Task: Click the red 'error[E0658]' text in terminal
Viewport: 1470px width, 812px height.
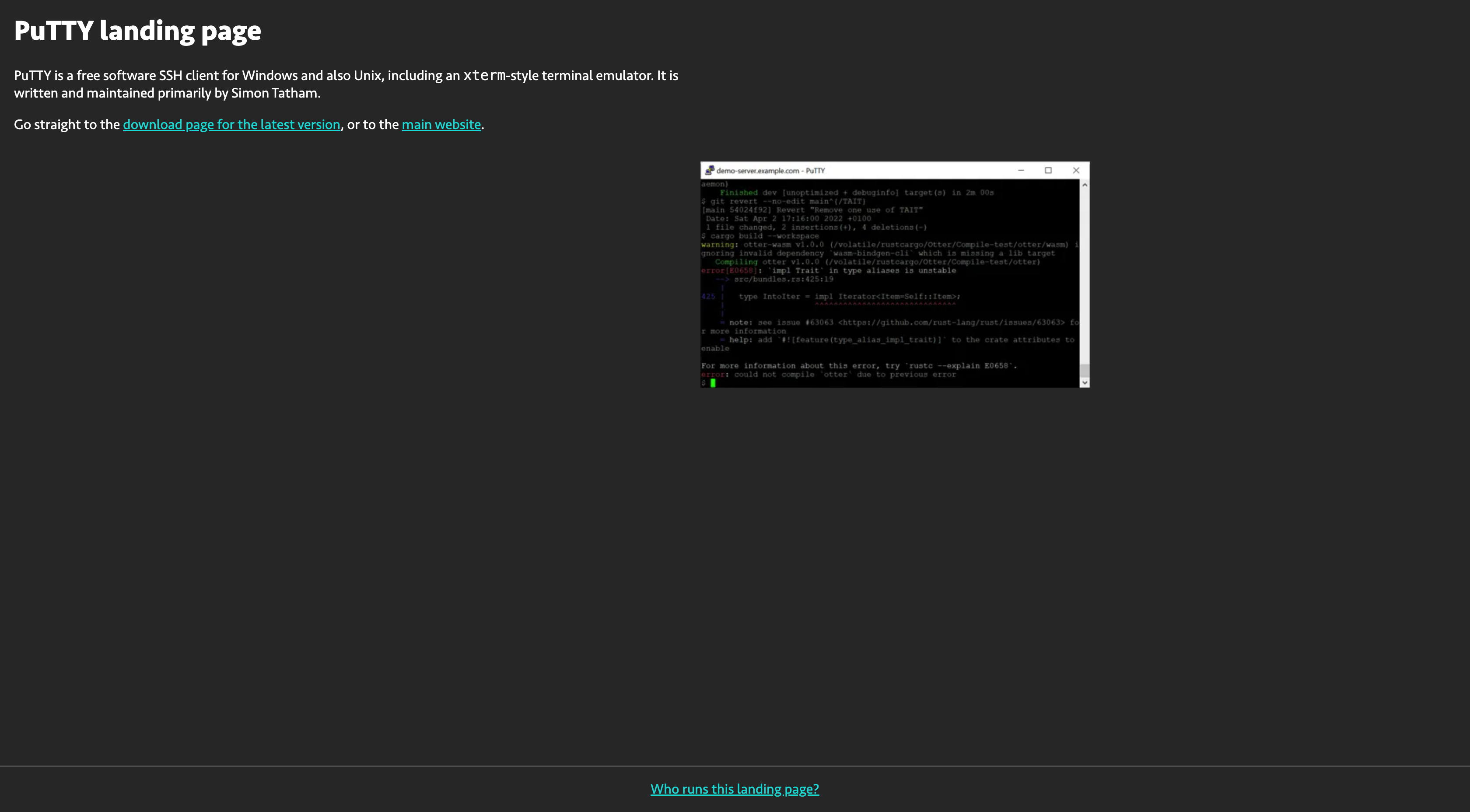Action: [x=729, y=270]
